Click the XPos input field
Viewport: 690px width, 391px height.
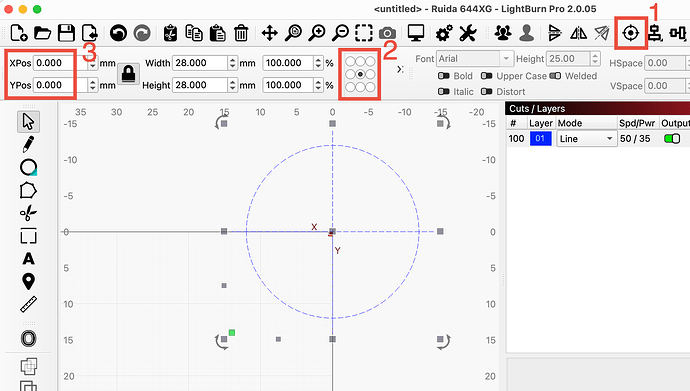61,63
